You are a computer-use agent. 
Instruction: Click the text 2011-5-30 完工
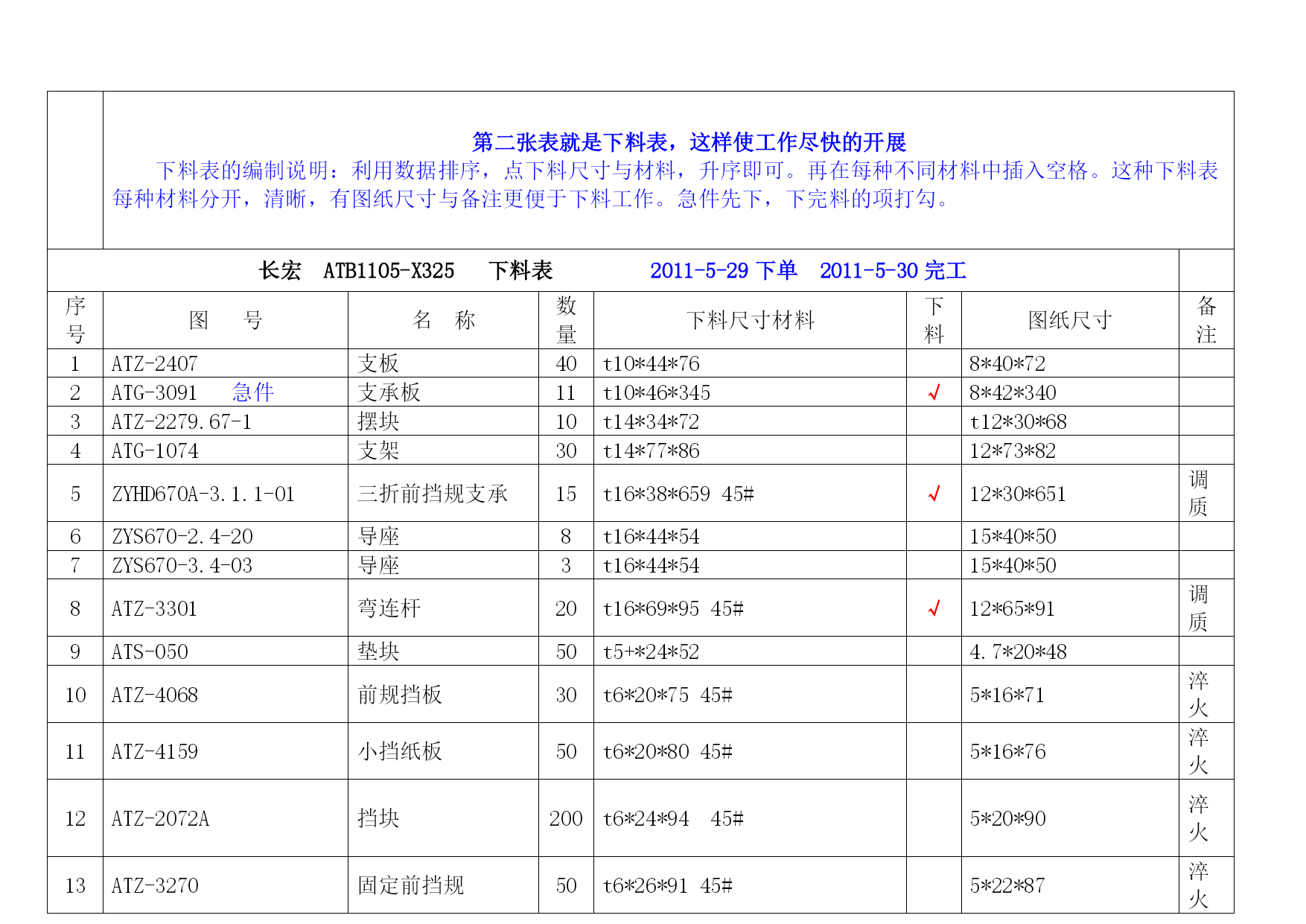pos(893,271)
